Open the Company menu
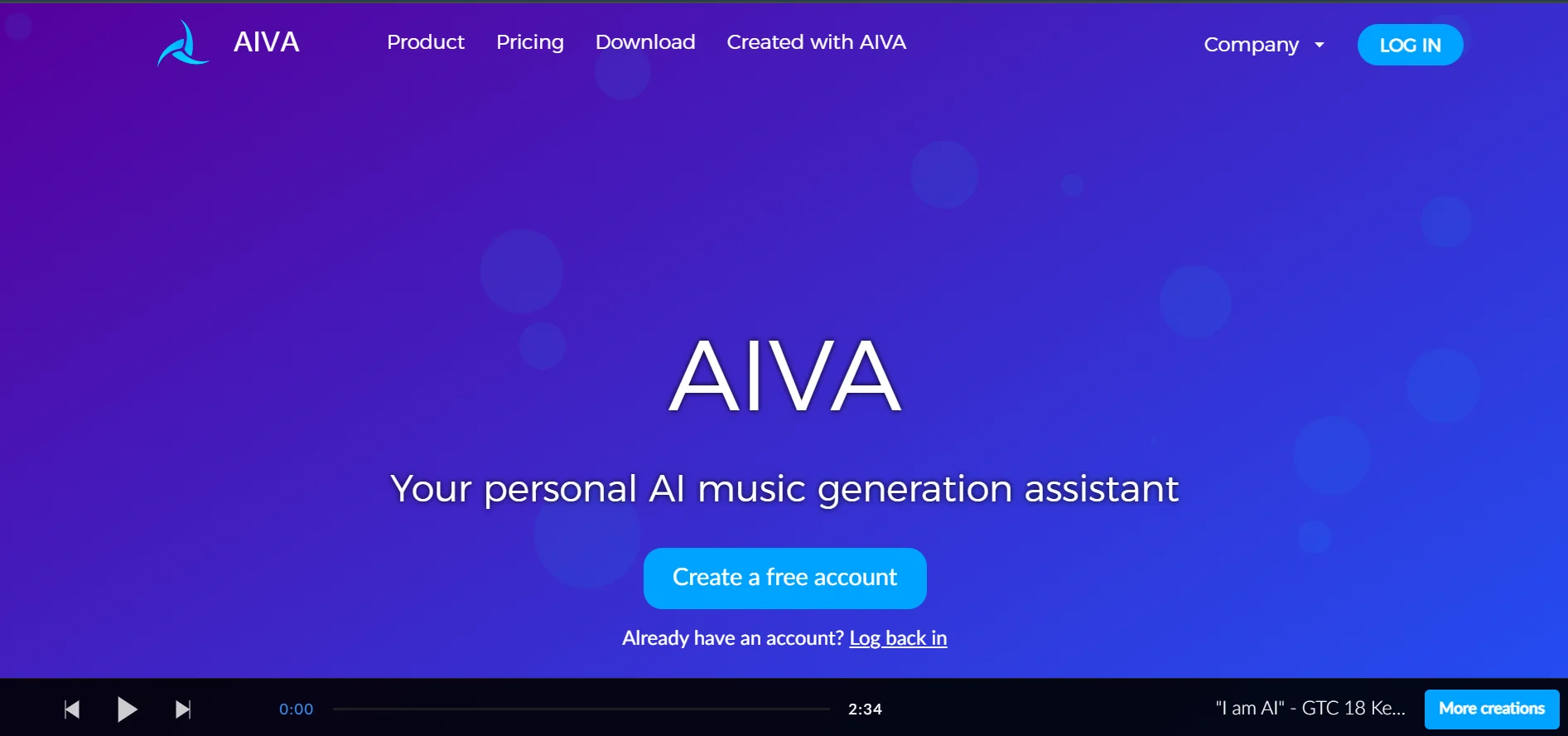The width and height of the screenshot is (1568, 736). click(1252, 45)
